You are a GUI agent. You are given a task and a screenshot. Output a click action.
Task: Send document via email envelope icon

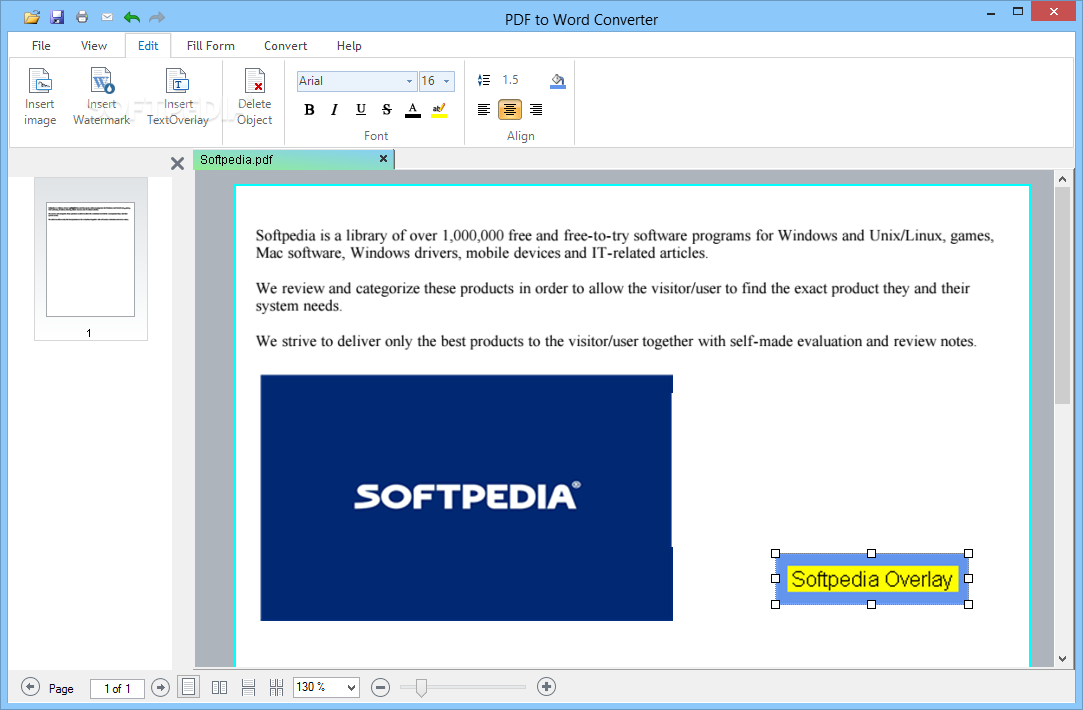pos(106,17)
